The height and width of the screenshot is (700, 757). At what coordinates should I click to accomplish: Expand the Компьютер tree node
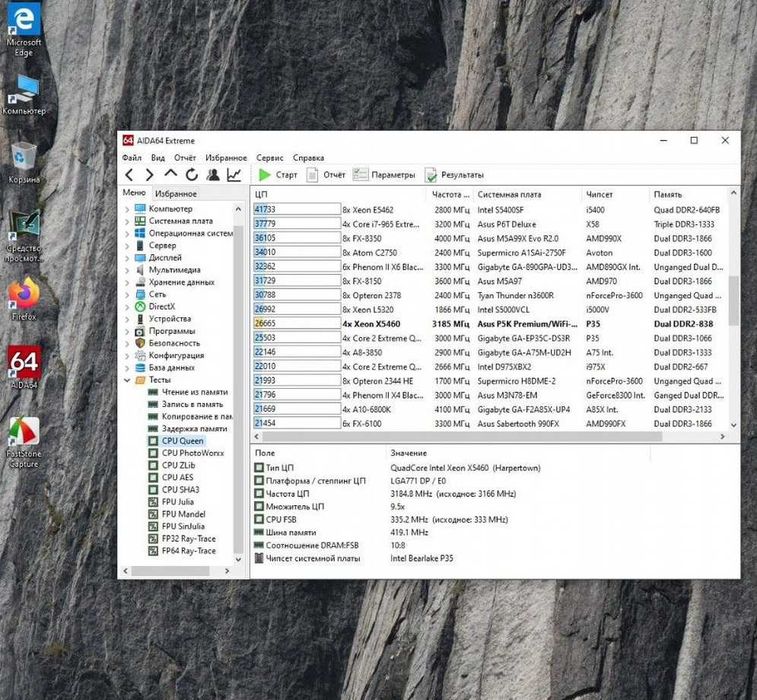click(x=127, y=209)
